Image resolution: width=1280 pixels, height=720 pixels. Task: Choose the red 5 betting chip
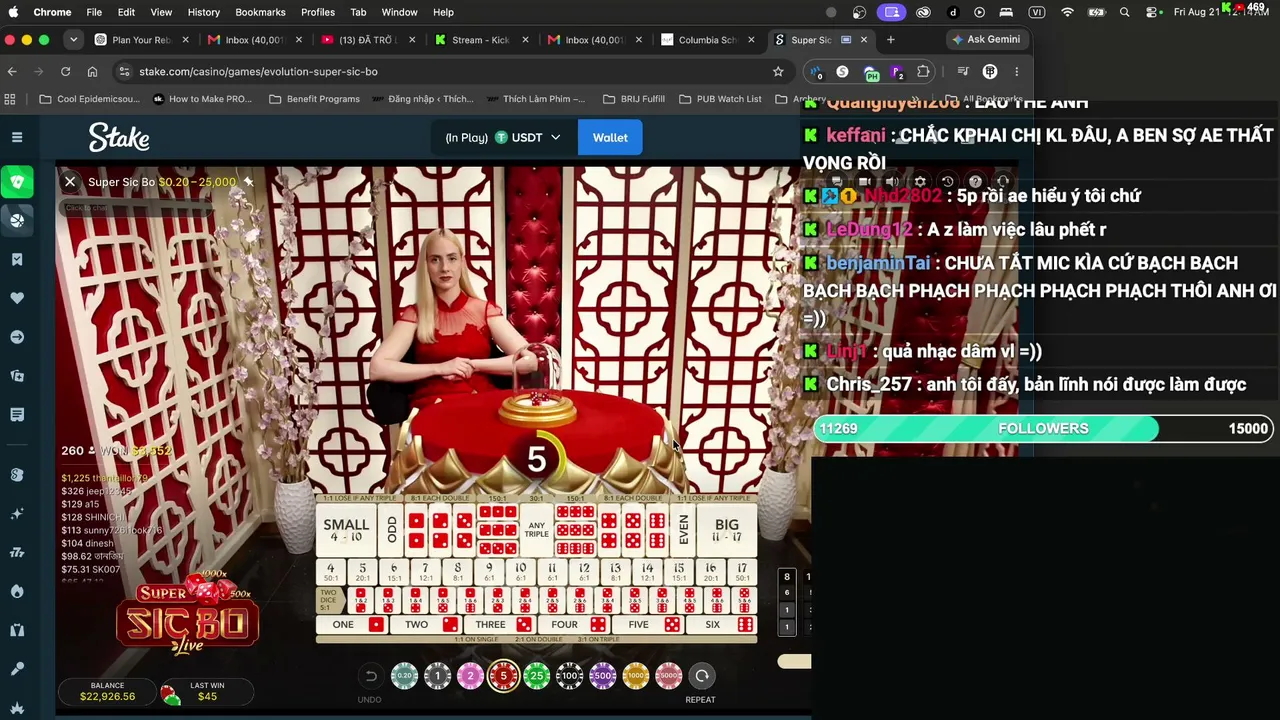504,676
